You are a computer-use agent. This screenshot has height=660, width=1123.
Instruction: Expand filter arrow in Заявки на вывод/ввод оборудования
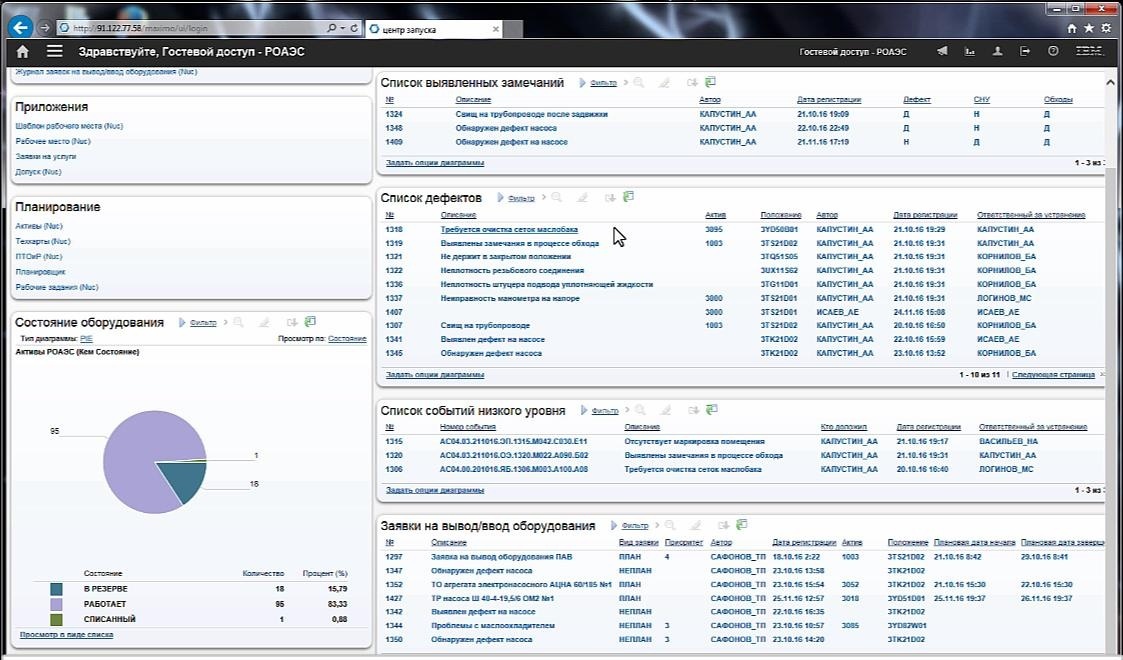[614, 525]
